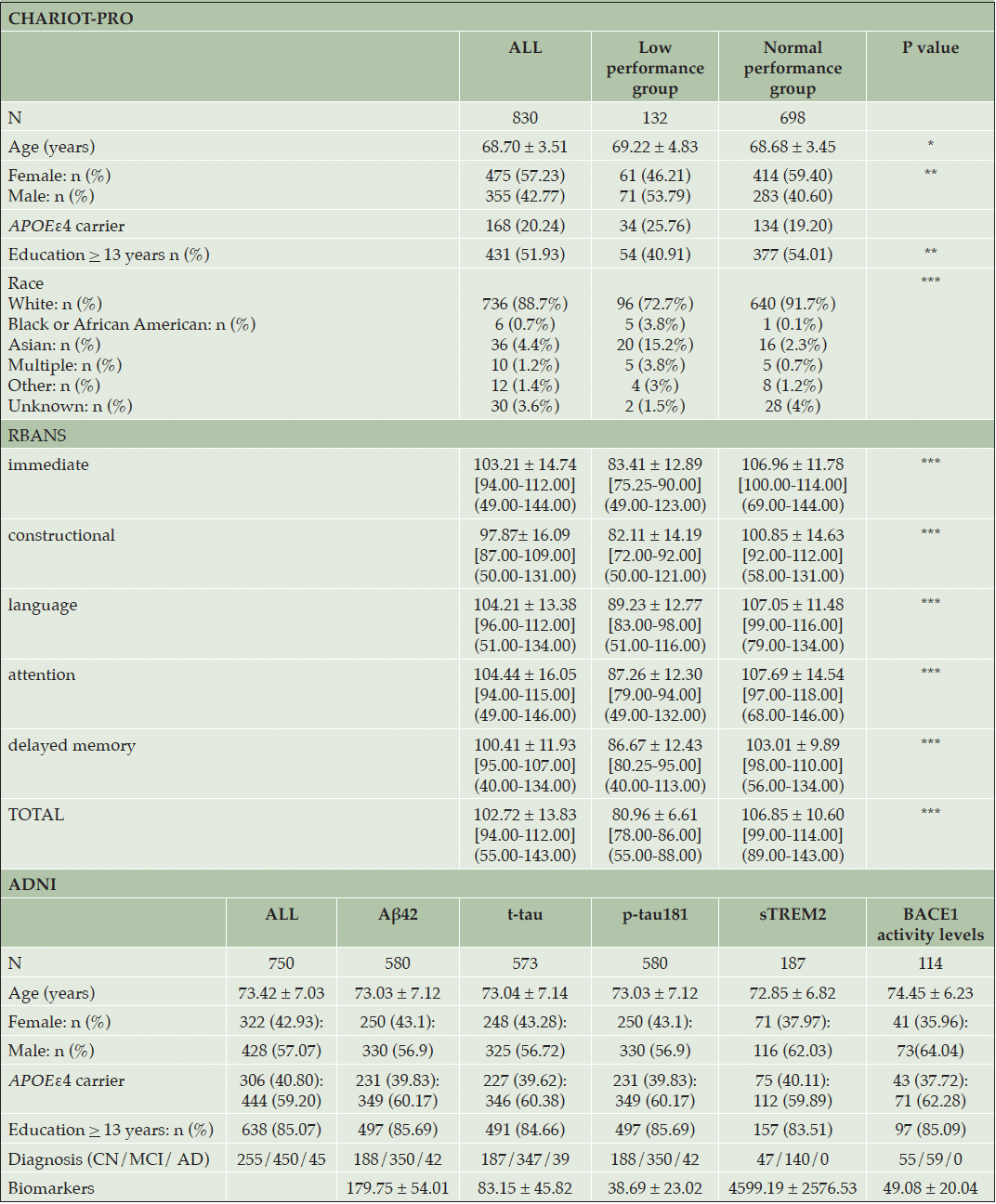Click the sTREM2 column header
996x1204 pixels.
click(x=793, y=914)
